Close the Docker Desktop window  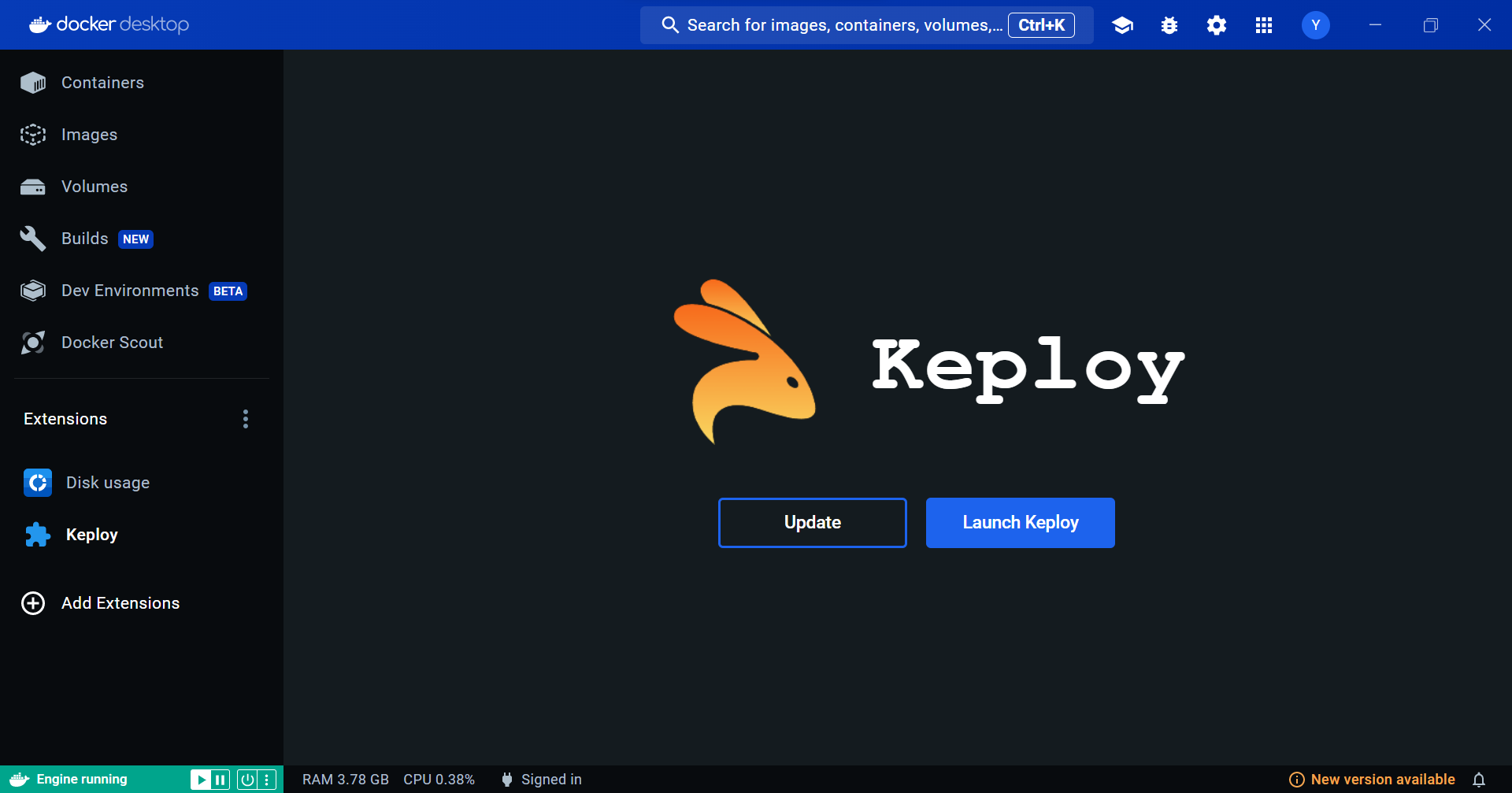tap(1484, 25)
